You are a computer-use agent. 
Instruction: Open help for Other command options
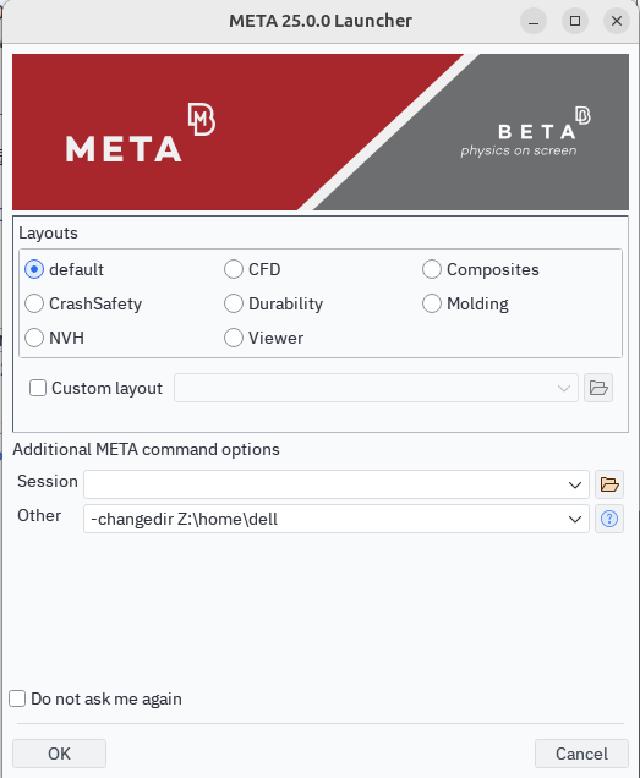coord(609,519)
